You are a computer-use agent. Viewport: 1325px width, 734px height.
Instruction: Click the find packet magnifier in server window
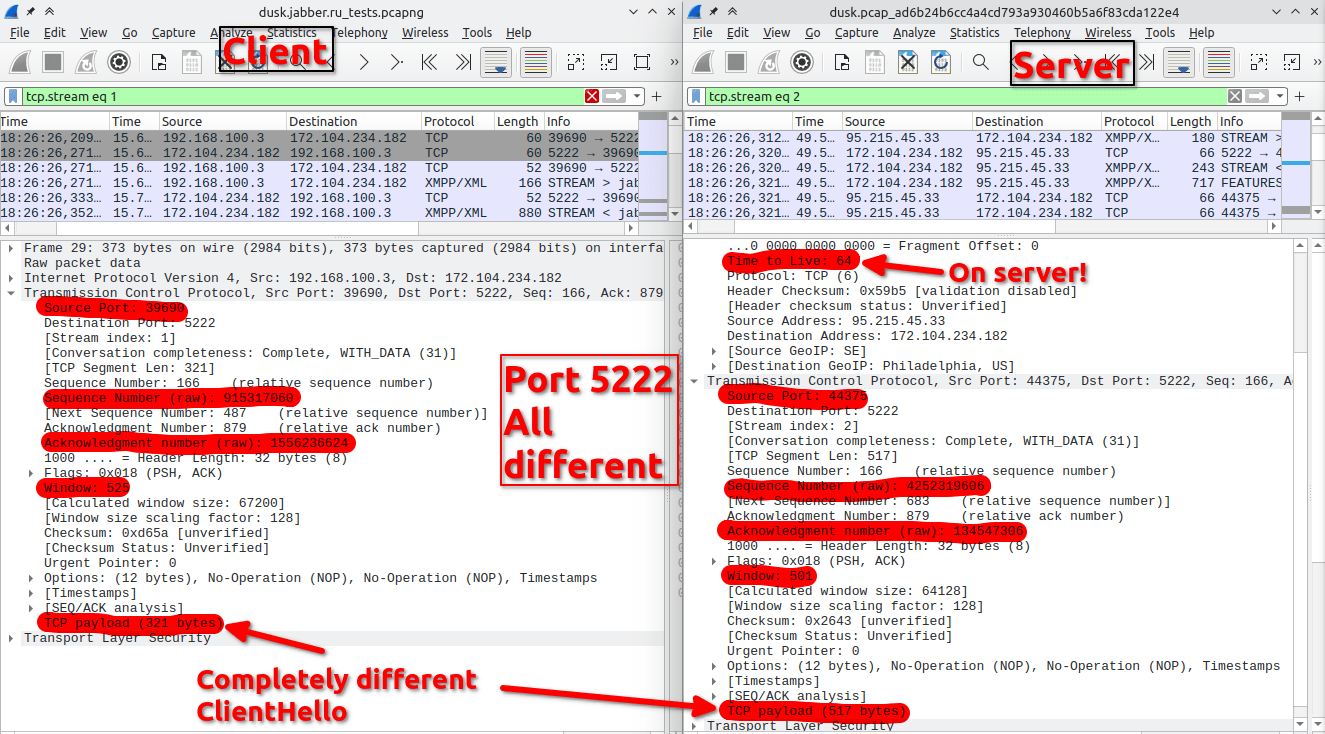click(981, 62)
